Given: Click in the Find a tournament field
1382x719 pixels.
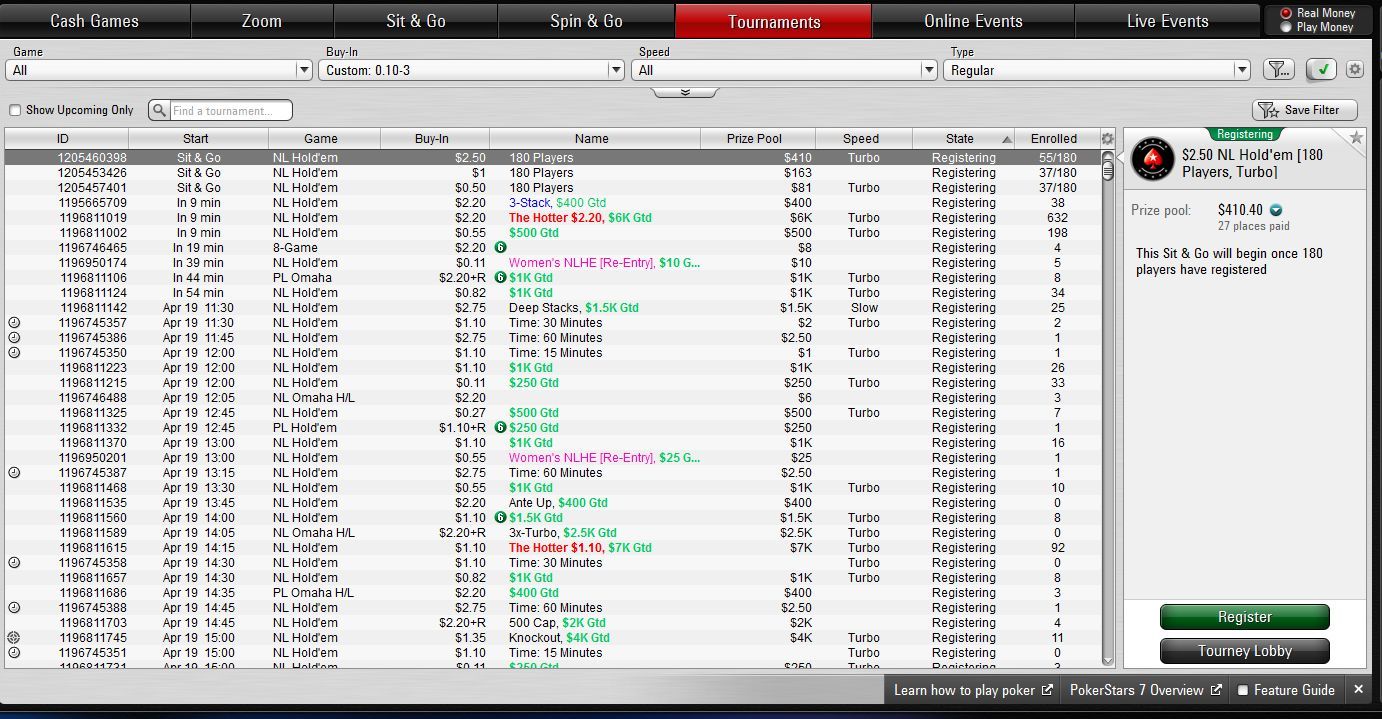Looking at the screenshot, I should coord(231,110).
